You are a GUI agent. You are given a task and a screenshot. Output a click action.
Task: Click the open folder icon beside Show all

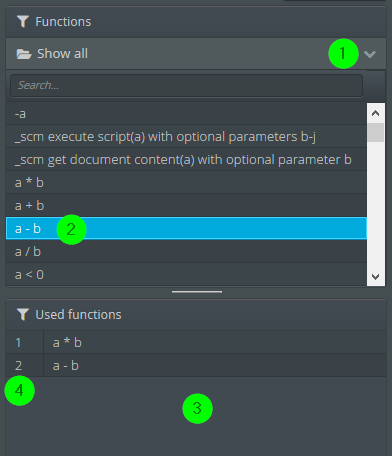[24, 54]
